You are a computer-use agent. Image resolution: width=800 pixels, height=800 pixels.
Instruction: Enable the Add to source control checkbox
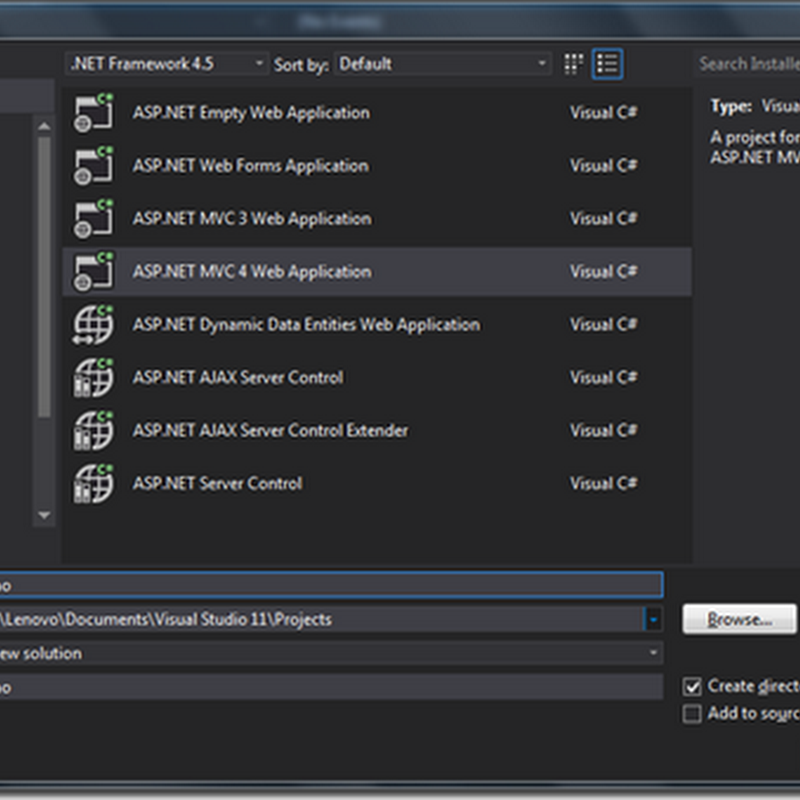pyautogui.click(x=692, y=714)
